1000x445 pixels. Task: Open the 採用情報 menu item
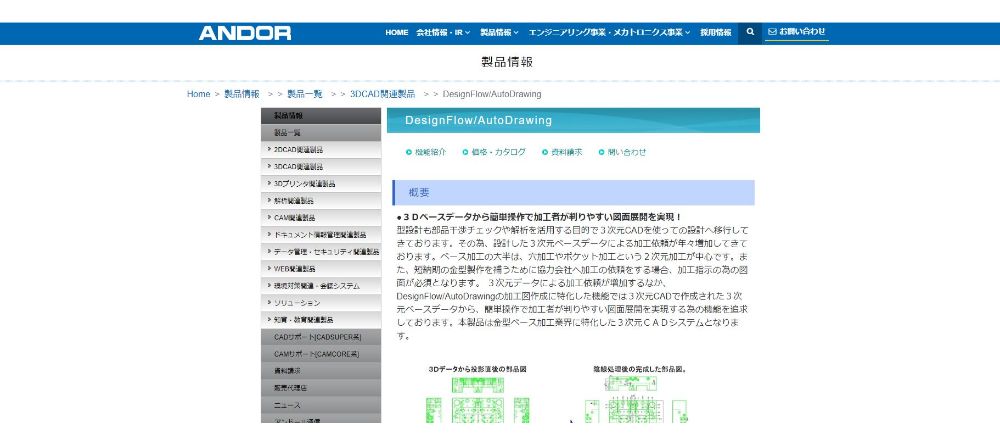point(715,33)
